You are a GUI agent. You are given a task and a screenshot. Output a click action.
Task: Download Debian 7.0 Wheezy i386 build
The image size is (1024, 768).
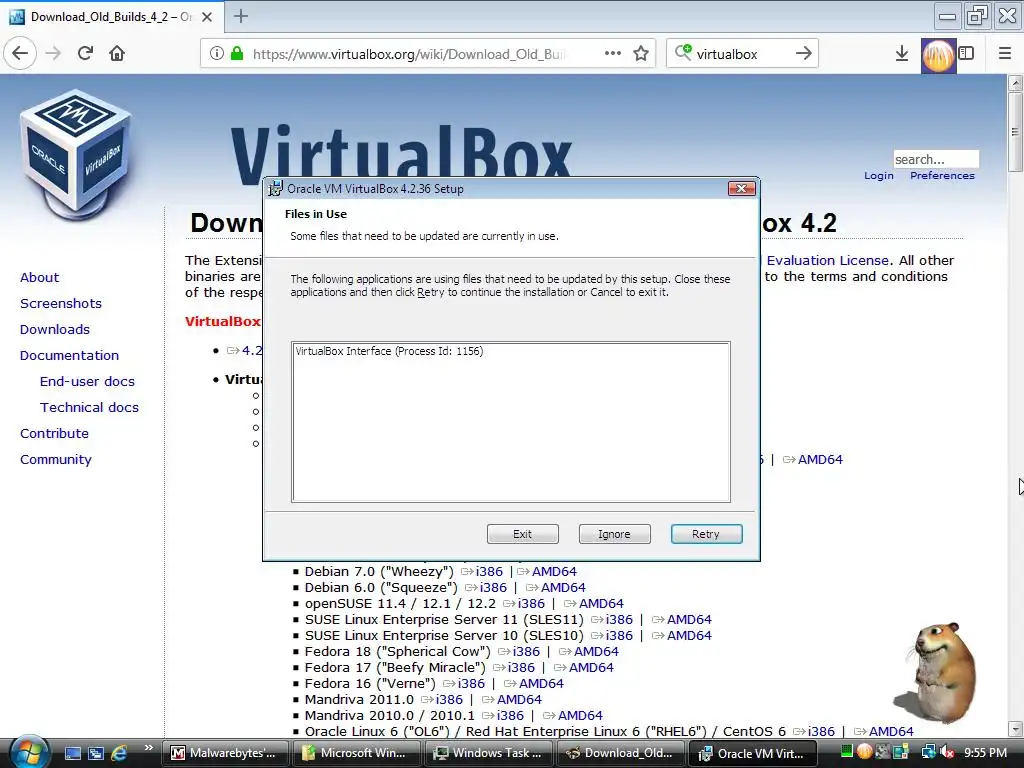point(489,571)
